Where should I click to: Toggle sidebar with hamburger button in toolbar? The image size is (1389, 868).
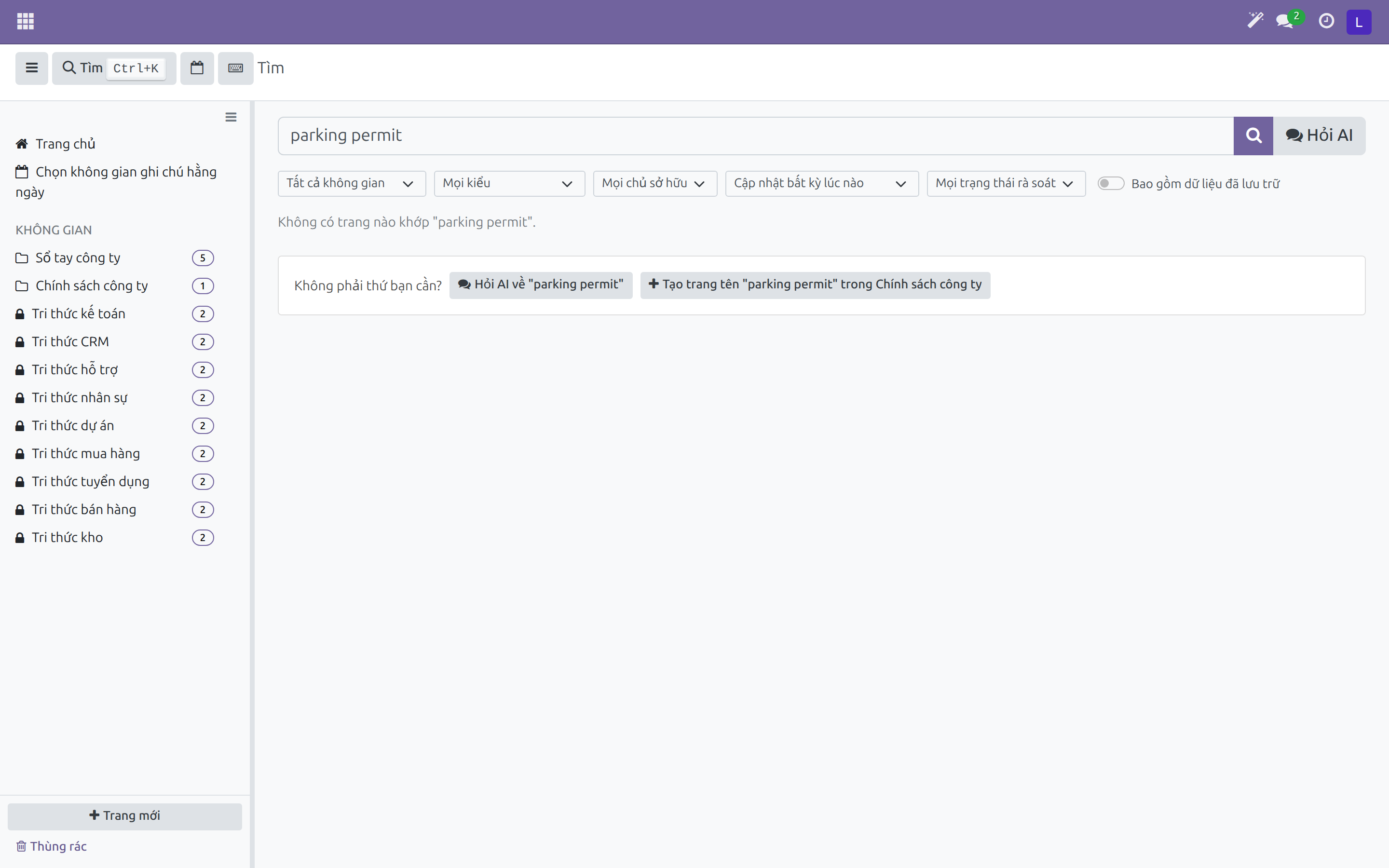coord(31,68)
